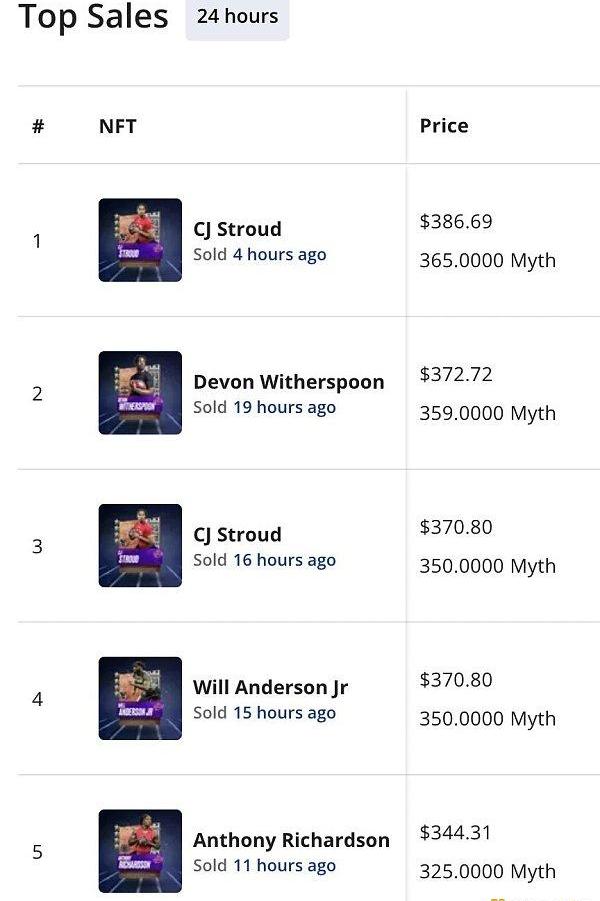Click the Will Anderson Jr name link
600x901 pixels.
coord(270,687)
